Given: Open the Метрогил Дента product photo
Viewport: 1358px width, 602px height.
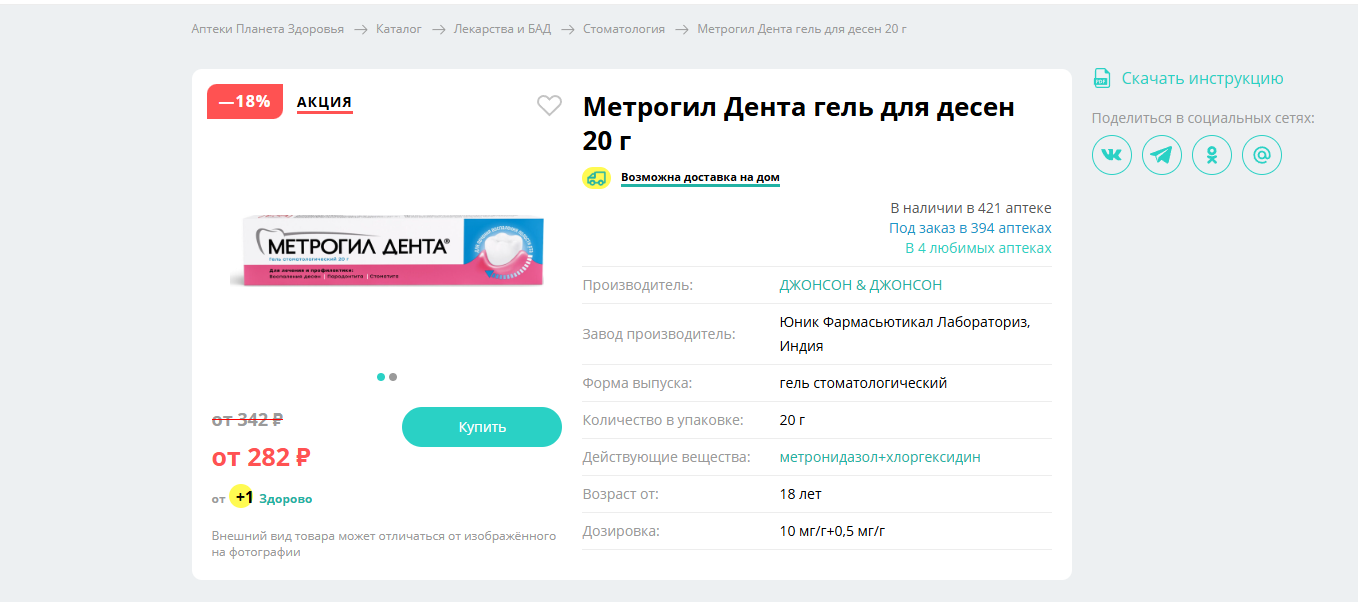Looking at the screenshot, I should [x=387, y=252].
